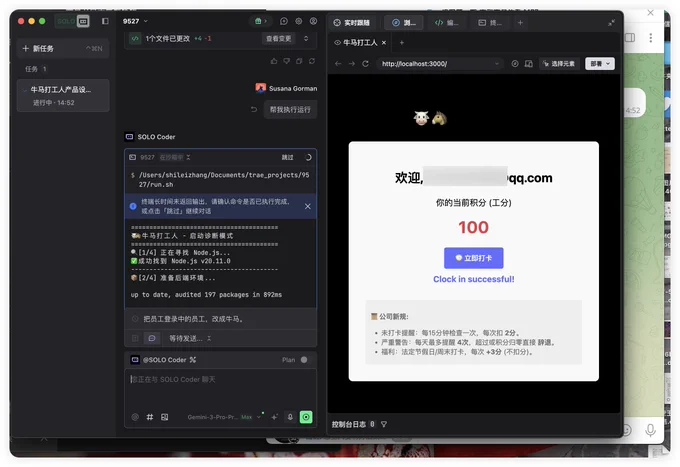Select the 牛马打工人产品设... task item
Viewport: 680px width, 467px height.
[63, 95]
